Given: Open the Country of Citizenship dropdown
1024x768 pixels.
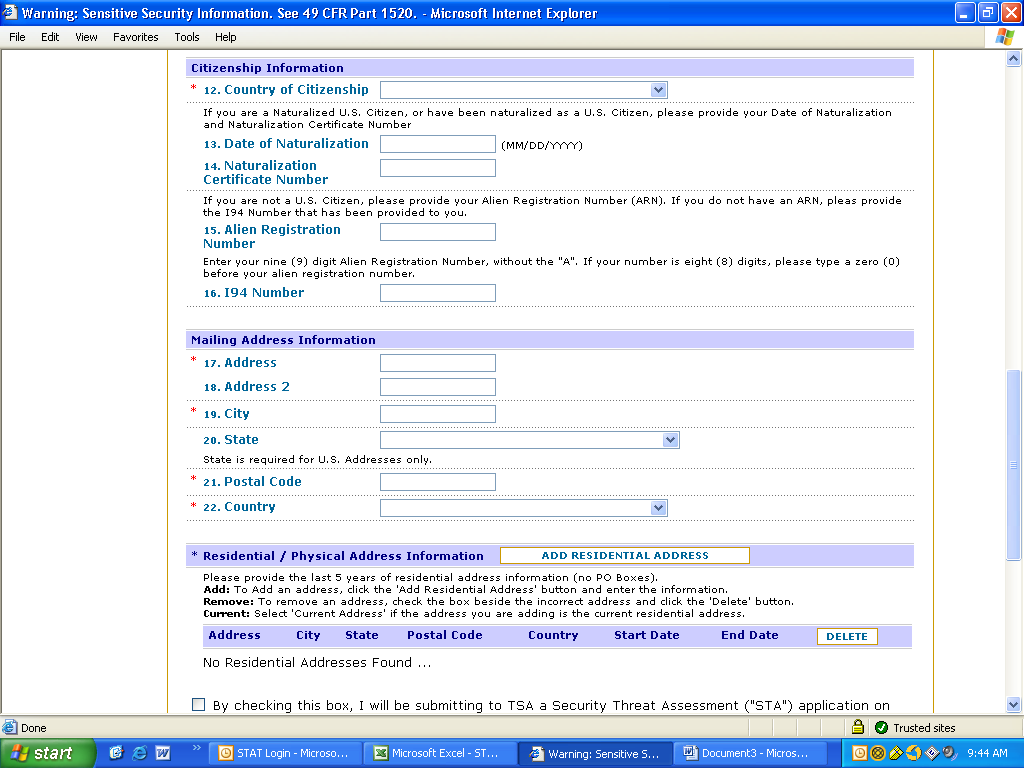Looking at the screenshot, I should pyautogui.click(x=657, y=90).
